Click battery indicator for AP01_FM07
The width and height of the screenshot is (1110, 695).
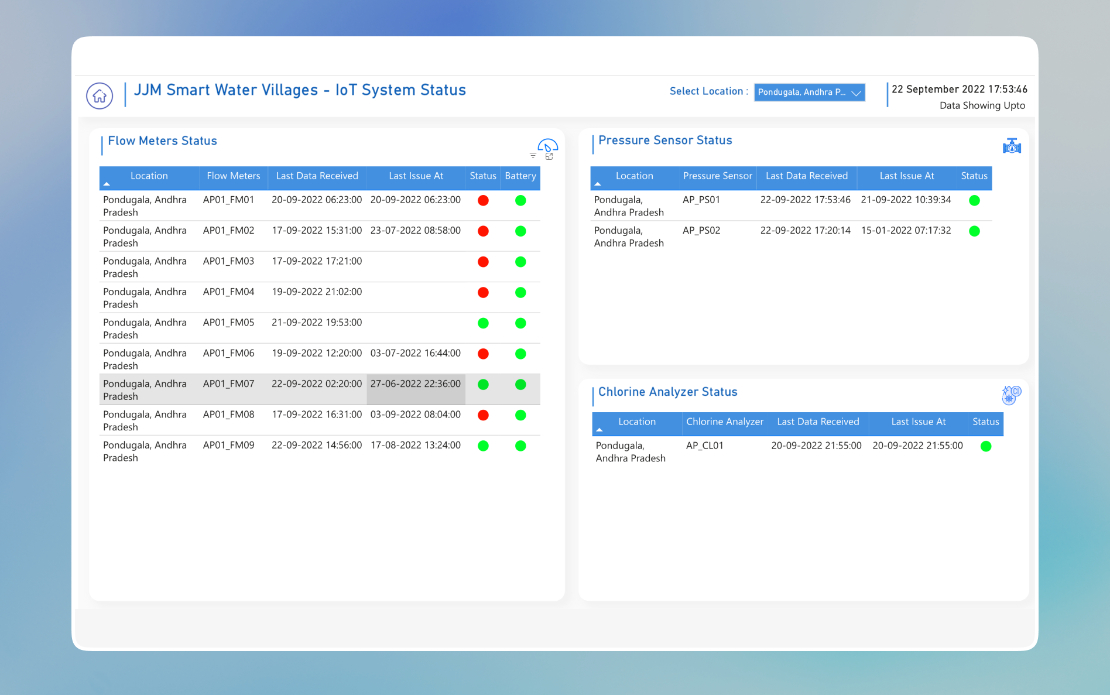coord(520,384)
